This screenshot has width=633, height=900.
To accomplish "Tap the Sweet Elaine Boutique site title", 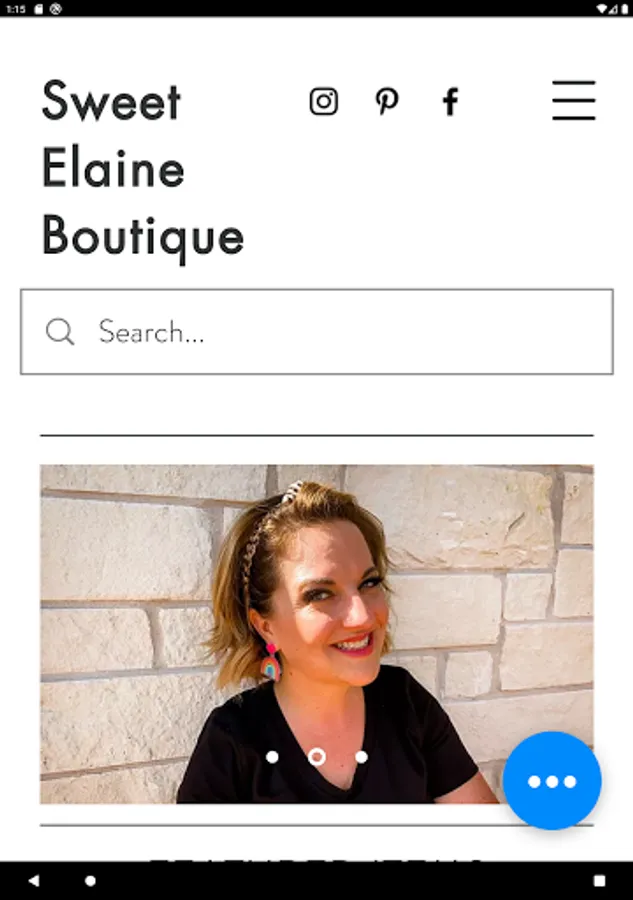I will [143, 169].
